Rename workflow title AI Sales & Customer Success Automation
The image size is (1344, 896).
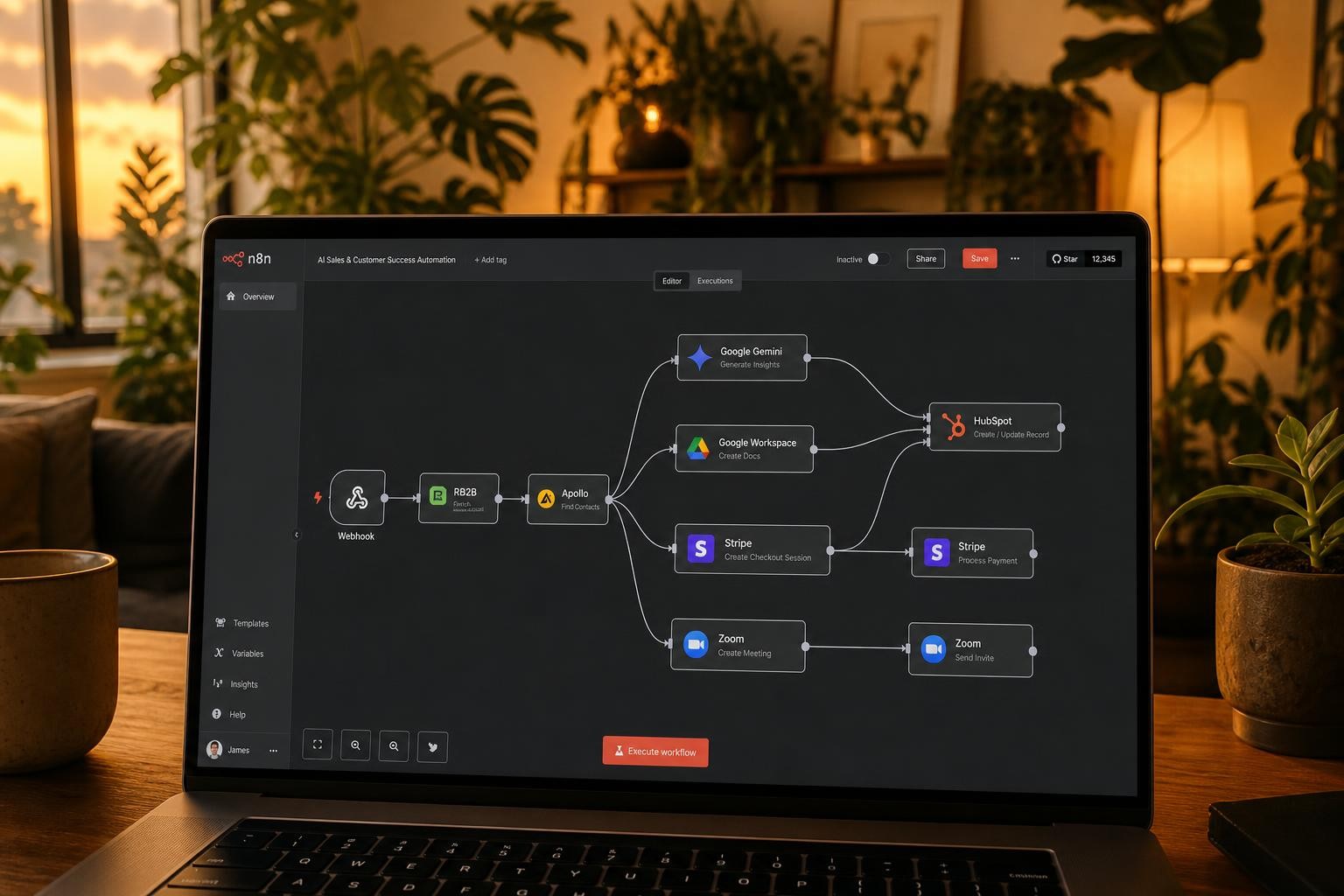387,260
